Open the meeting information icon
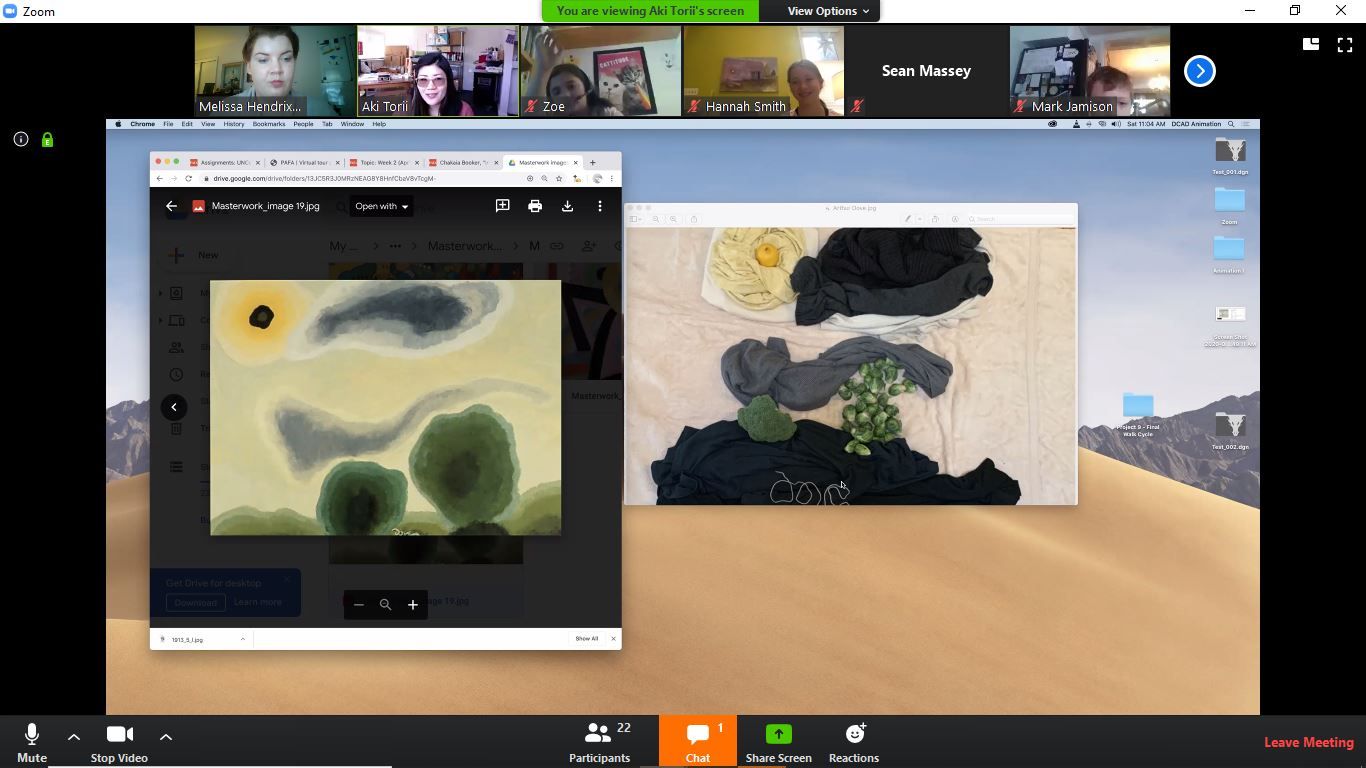Image resolution: width=1366 pixels, height=768 pixels. [21, 140]
